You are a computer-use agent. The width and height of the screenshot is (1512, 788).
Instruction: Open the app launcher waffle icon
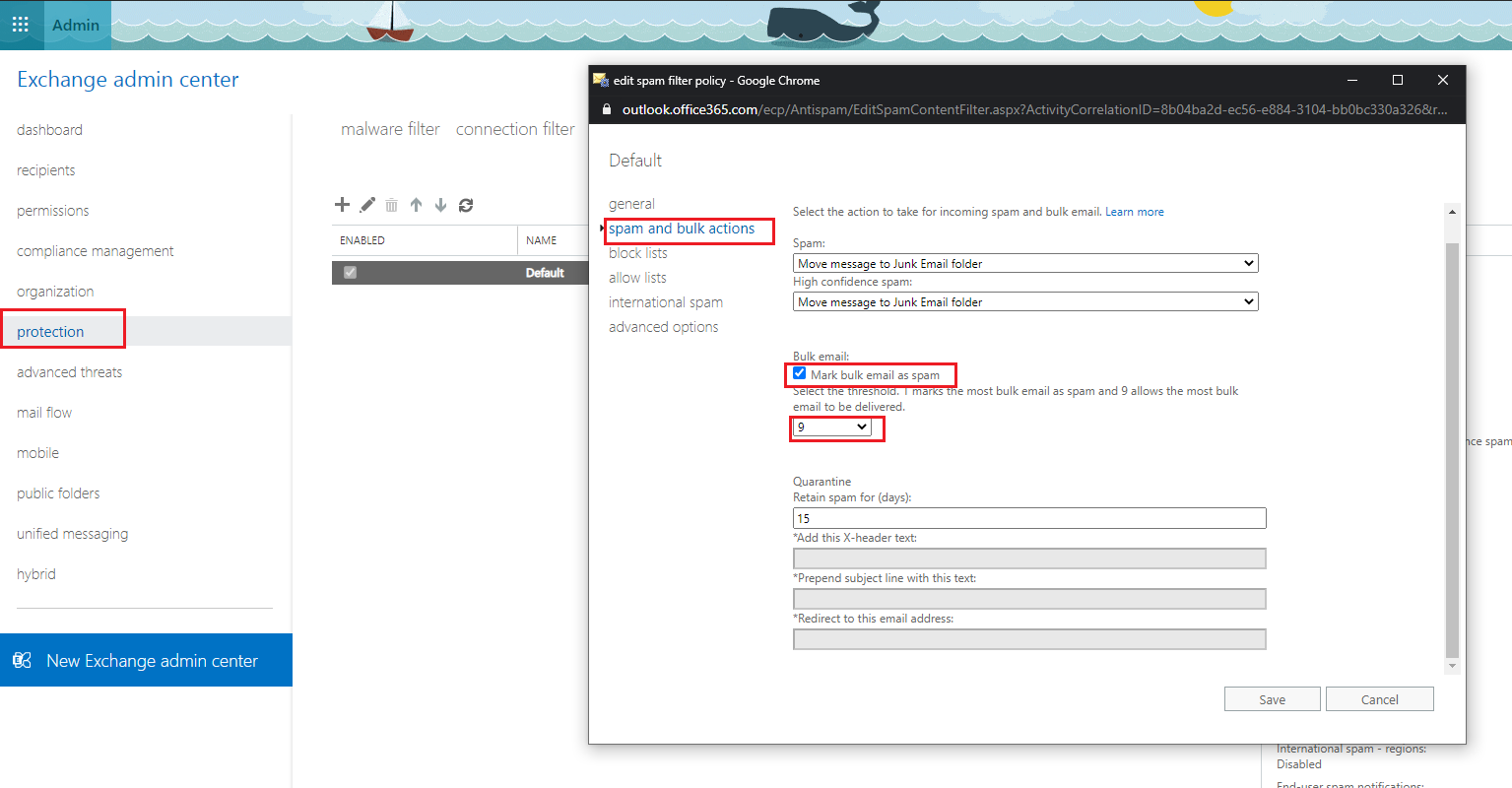coord(21,25)
